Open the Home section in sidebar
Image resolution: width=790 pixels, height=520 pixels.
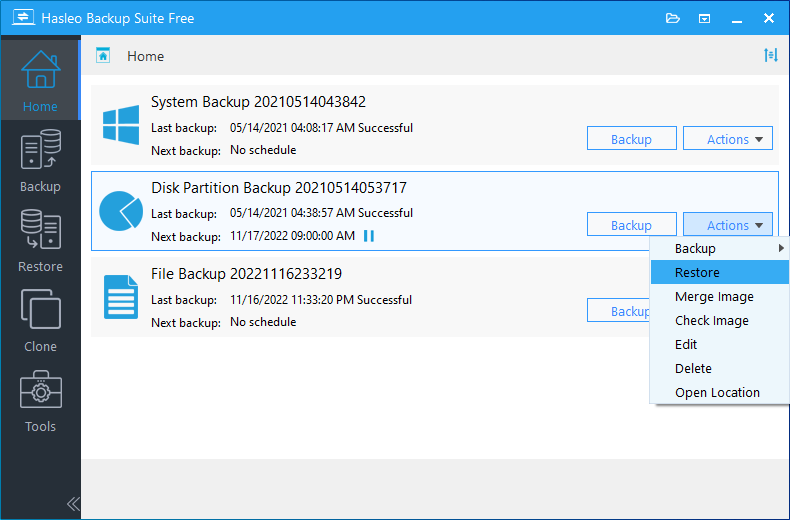[x=40, y=78]
